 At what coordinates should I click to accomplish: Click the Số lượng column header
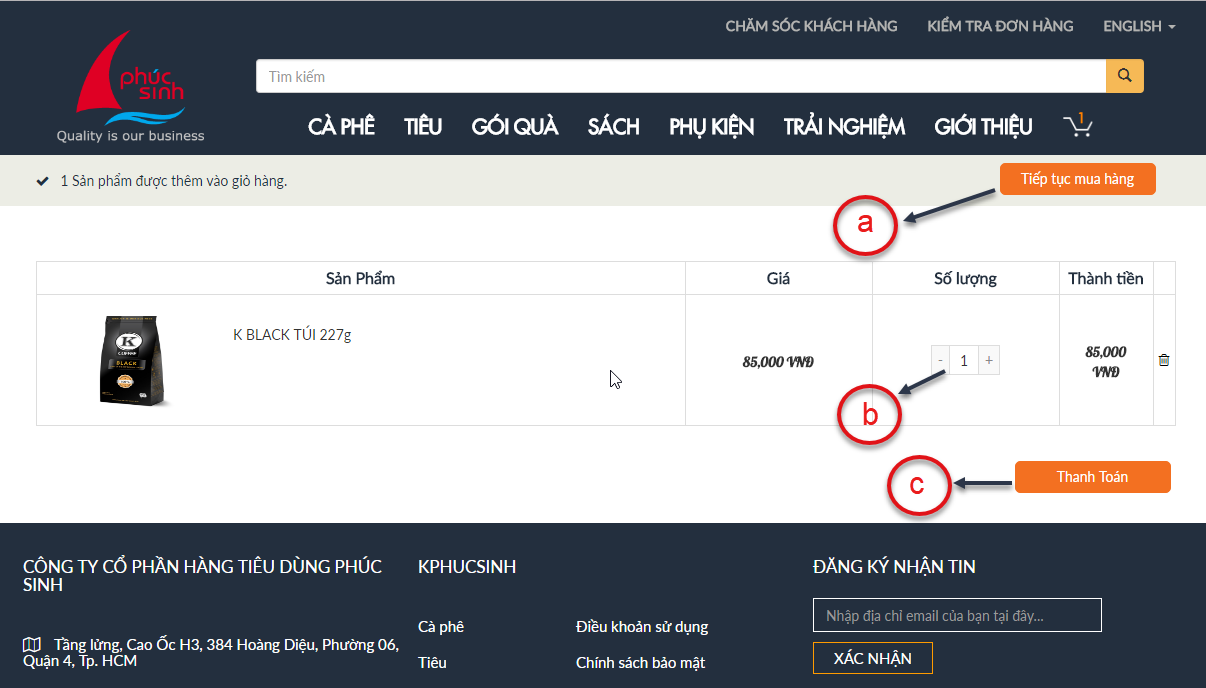(x=965, y=278)
